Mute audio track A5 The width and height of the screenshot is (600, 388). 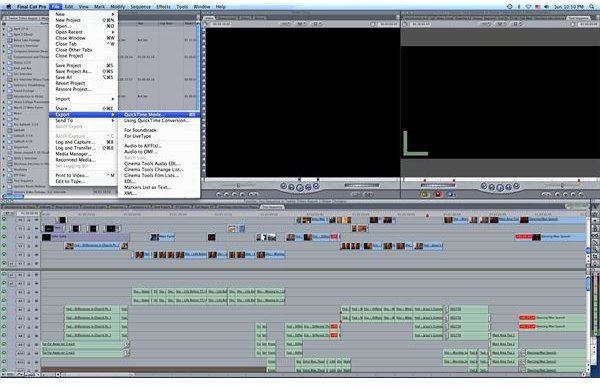pos(4,310)
